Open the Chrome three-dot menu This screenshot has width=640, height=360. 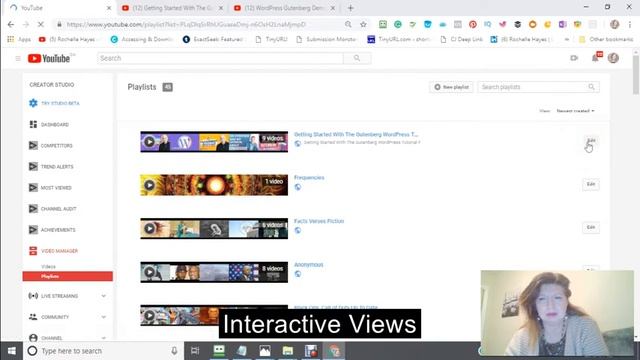pos(630,24)
